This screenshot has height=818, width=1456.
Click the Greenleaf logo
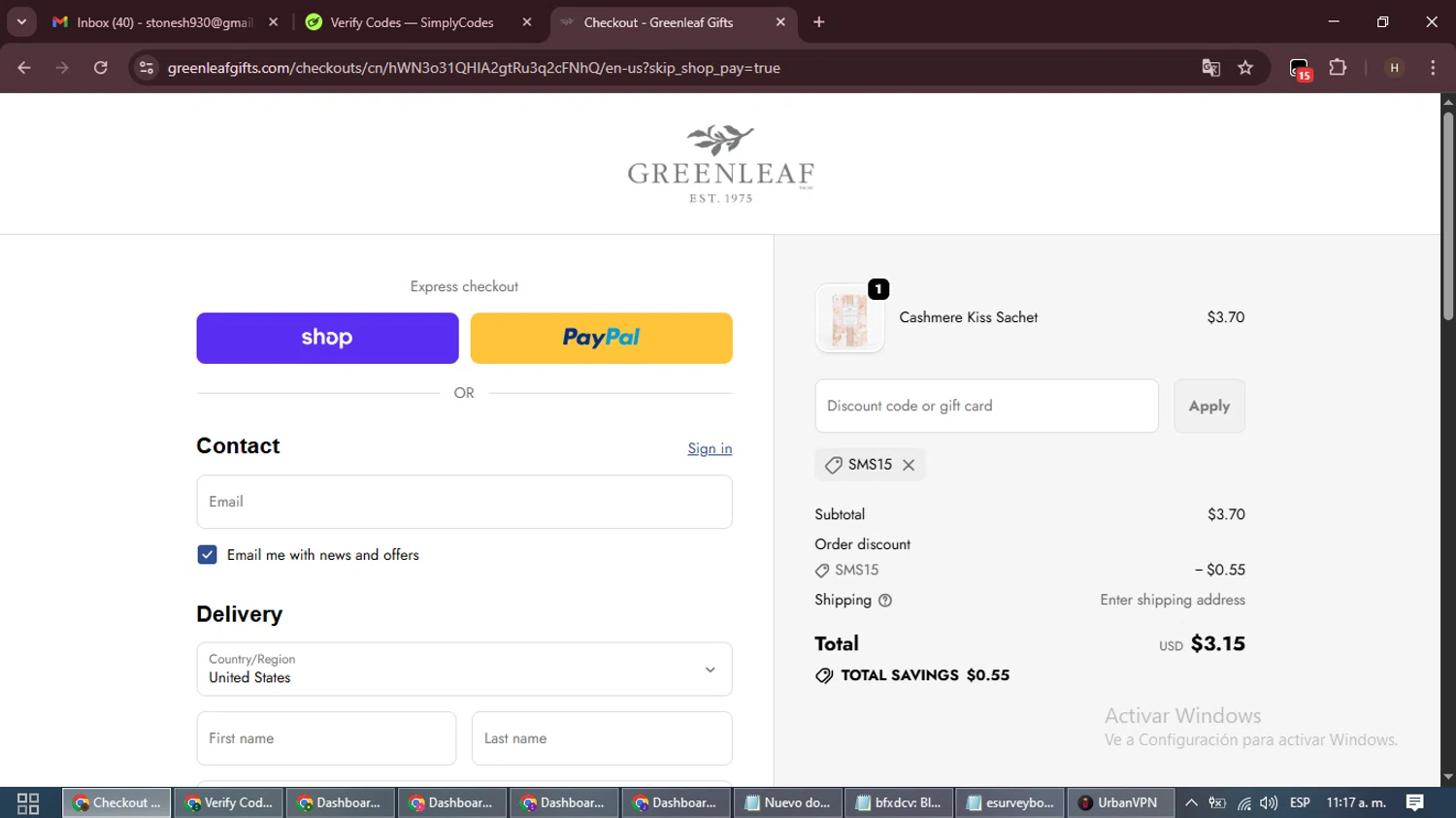pyautogui.click(x=720, y=164)
